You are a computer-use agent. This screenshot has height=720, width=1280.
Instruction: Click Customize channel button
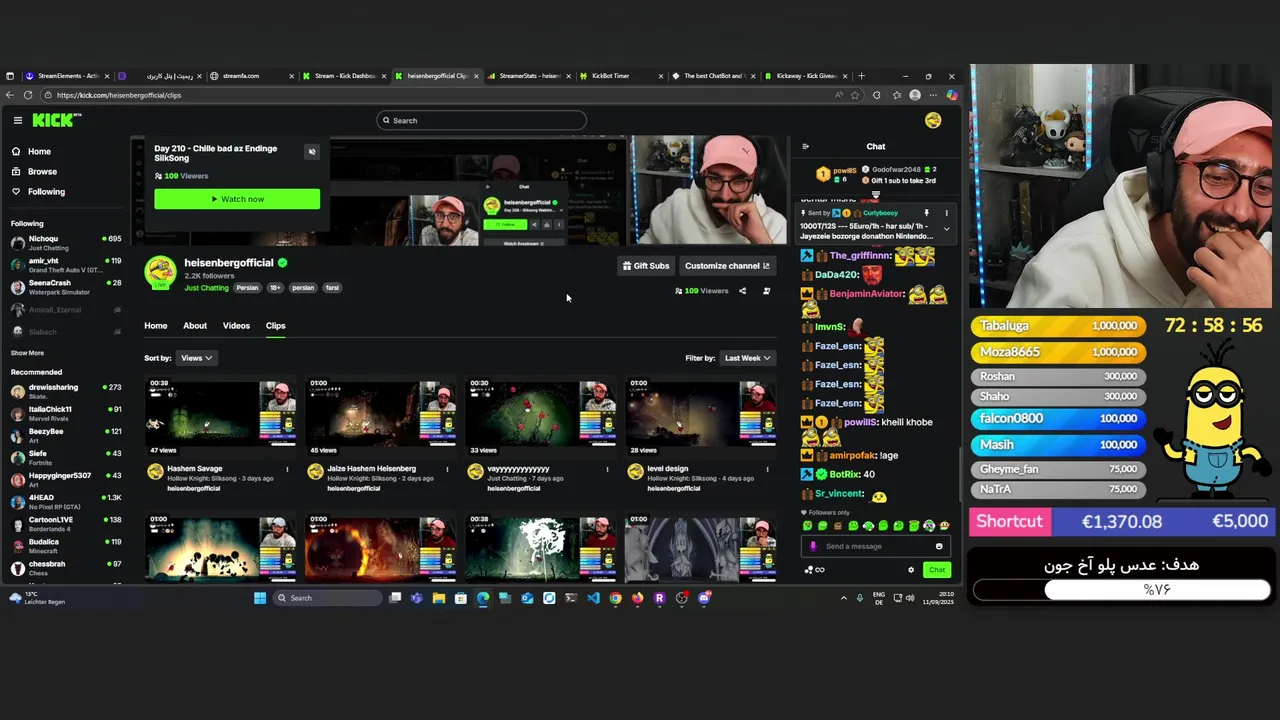[727, 266]
